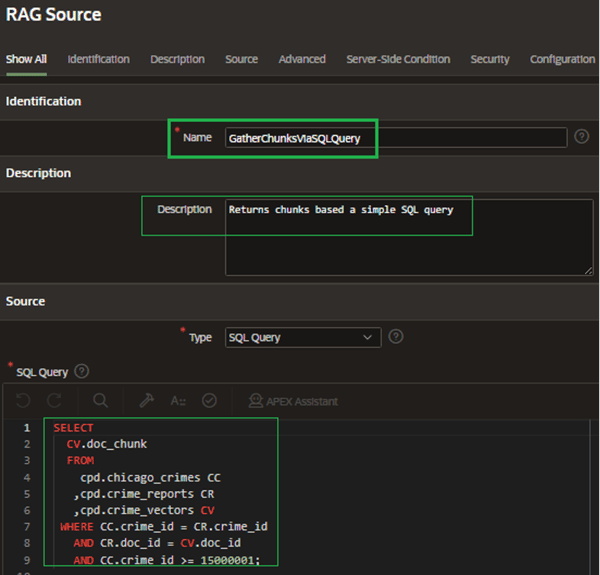The height and width of the screenshot is (575, 600).
Task: Show help for SQL Query label
Action: (x=81, y=371)
